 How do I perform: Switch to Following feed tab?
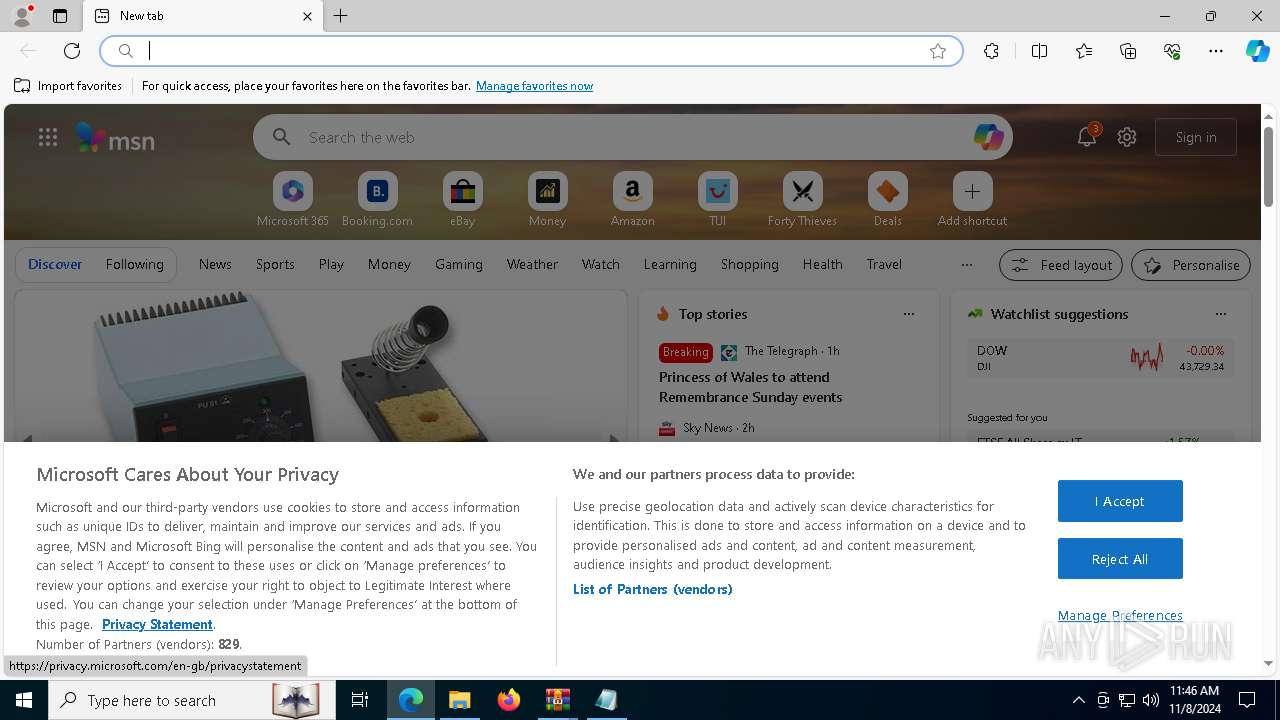[x=134, y=264]
